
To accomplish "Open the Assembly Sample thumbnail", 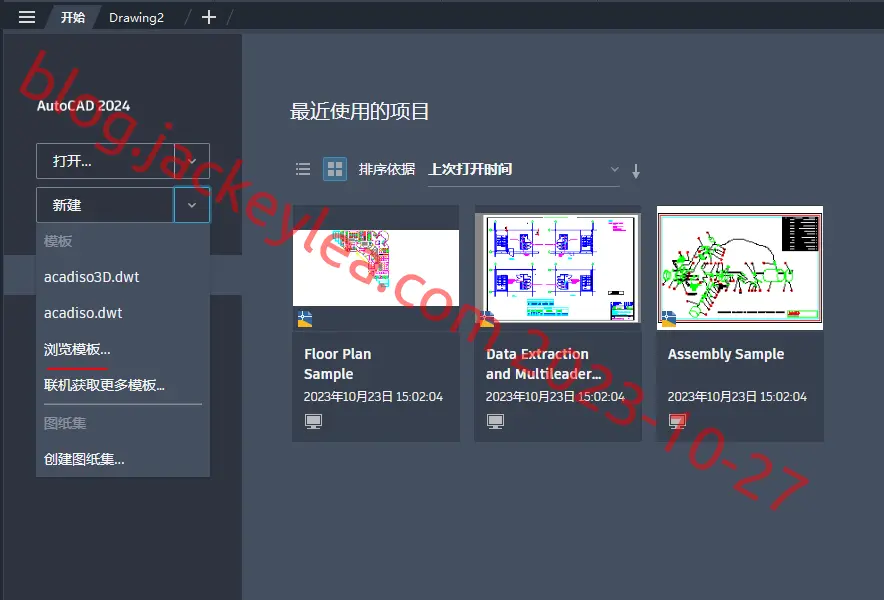I will pyautogui.click(x=740, y=268).
